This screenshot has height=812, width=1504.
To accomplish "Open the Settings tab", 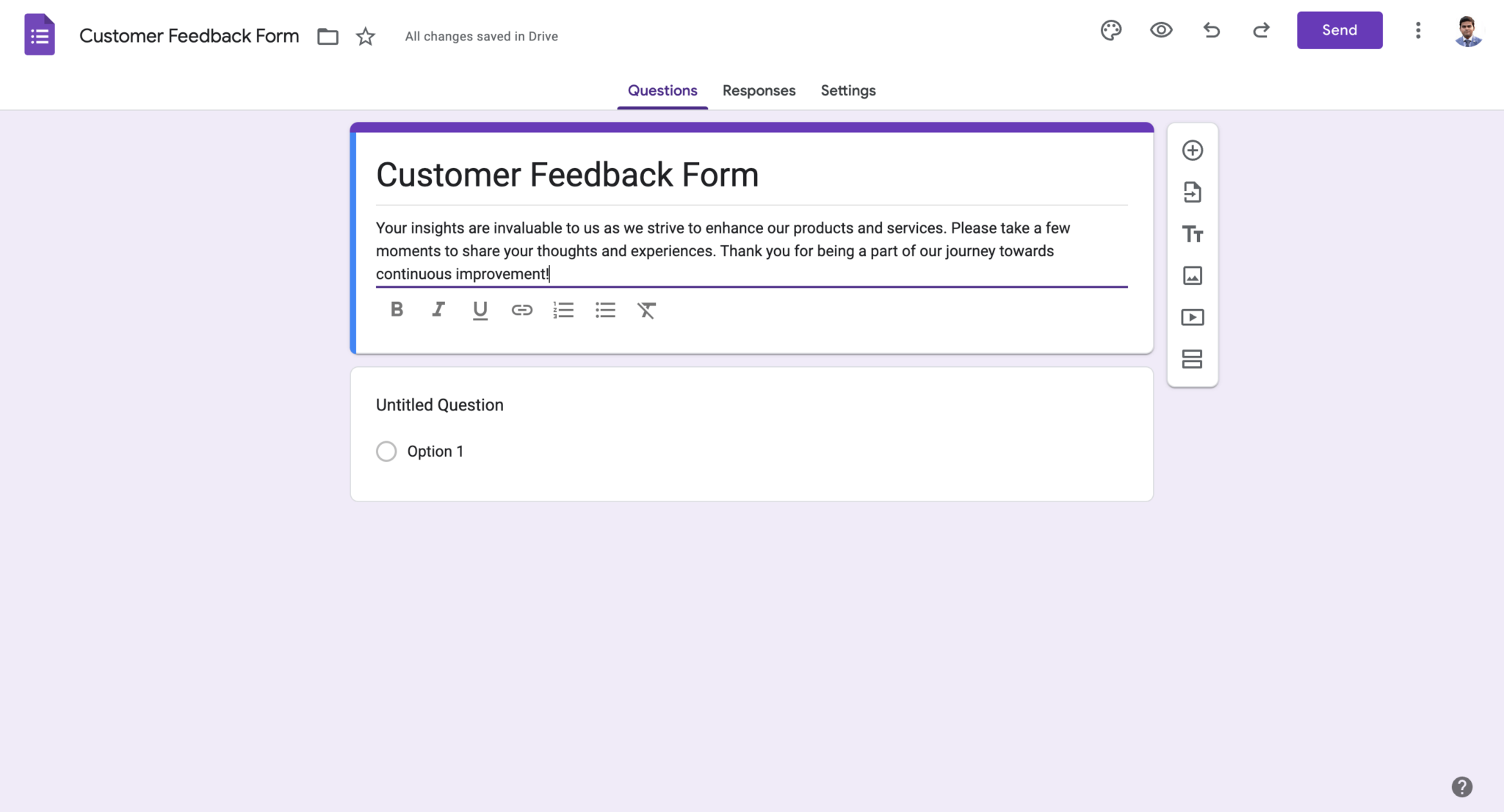I will coord(847,90).
